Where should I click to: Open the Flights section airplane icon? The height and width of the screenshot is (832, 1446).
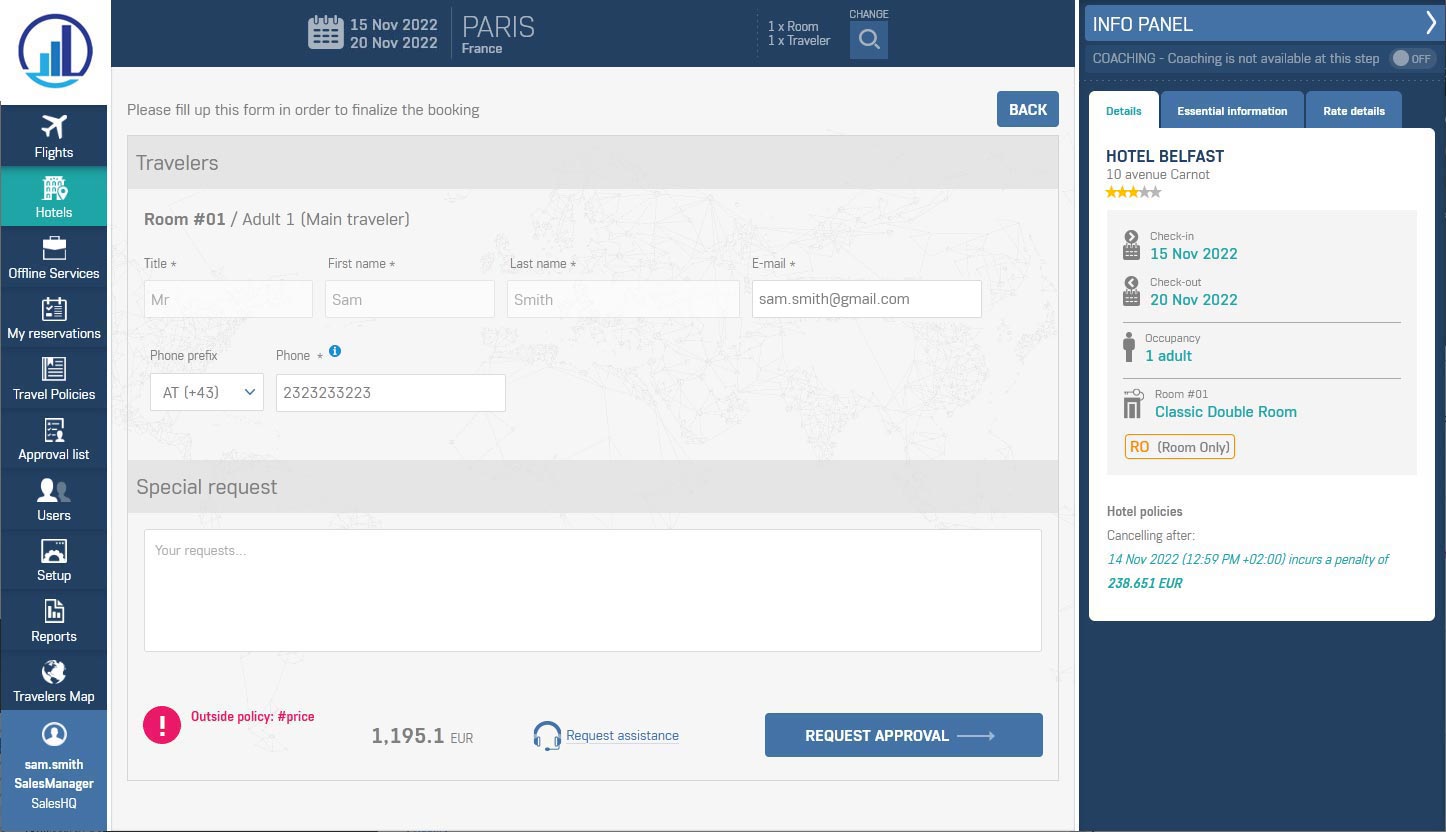click(53, 128)
